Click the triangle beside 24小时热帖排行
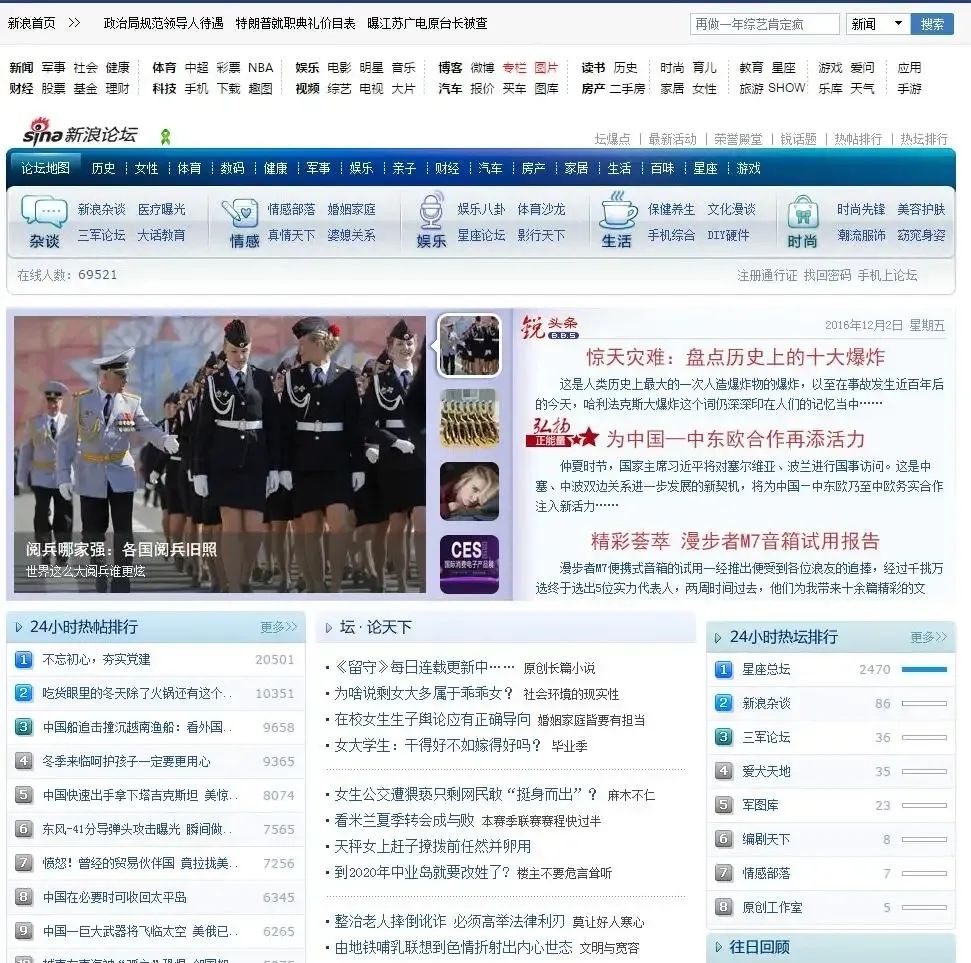Image resolution: width=971 pixels, height=963 pixels. point(19,627)
